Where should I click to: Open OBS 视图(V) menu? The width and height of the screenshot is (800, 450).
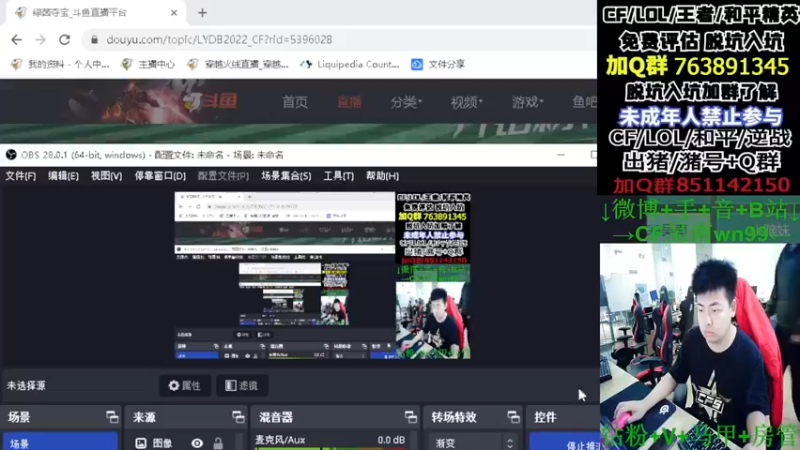click(106, 176)
